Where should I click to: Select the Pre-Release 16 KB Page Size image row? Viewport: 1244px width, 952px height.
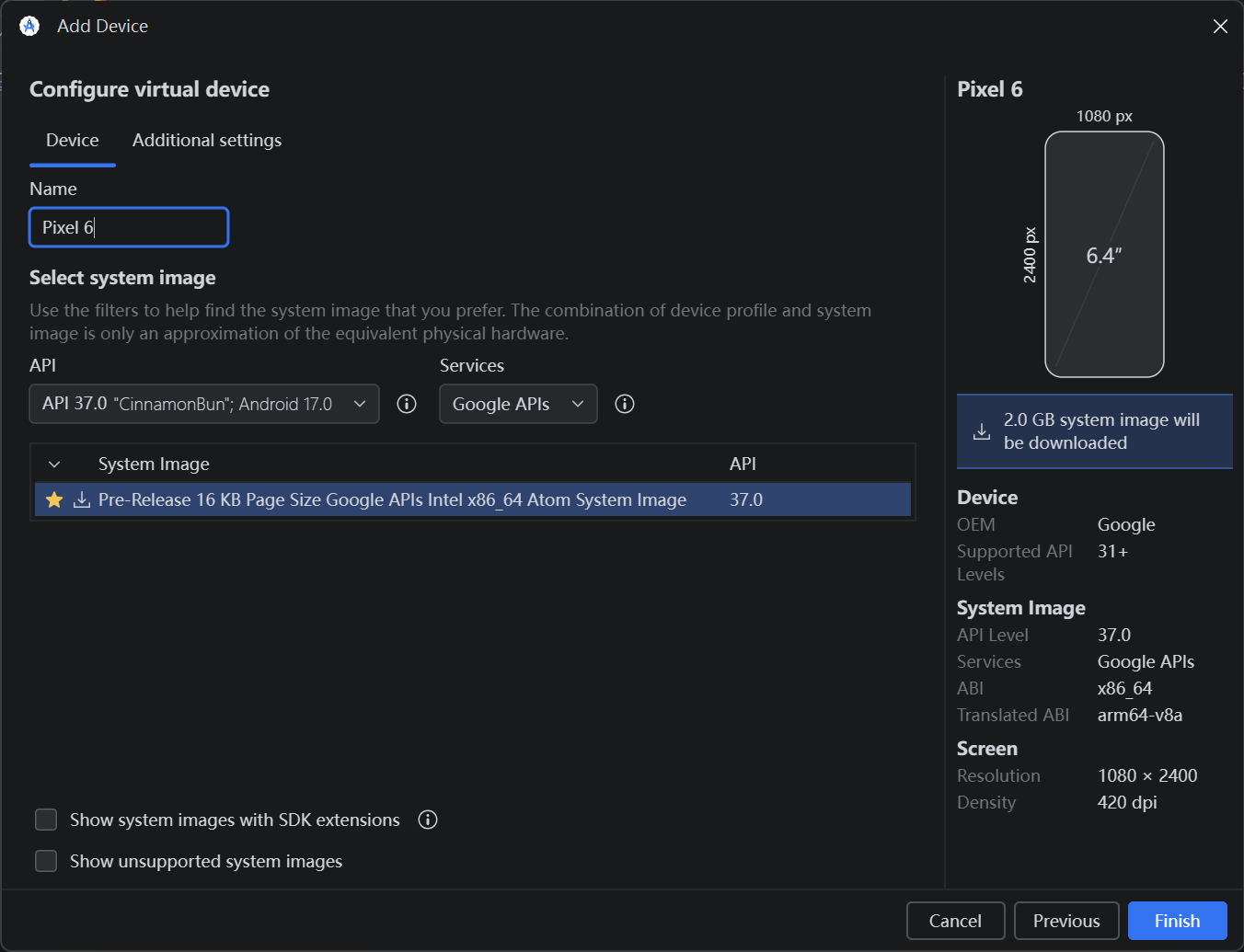click(473, 499)
